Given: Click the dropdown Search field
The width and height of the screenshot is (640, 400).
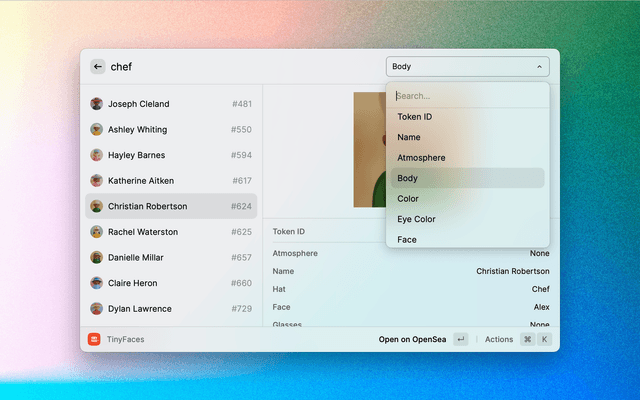Looking at the screenshot, I should click(x=467, y=96).
